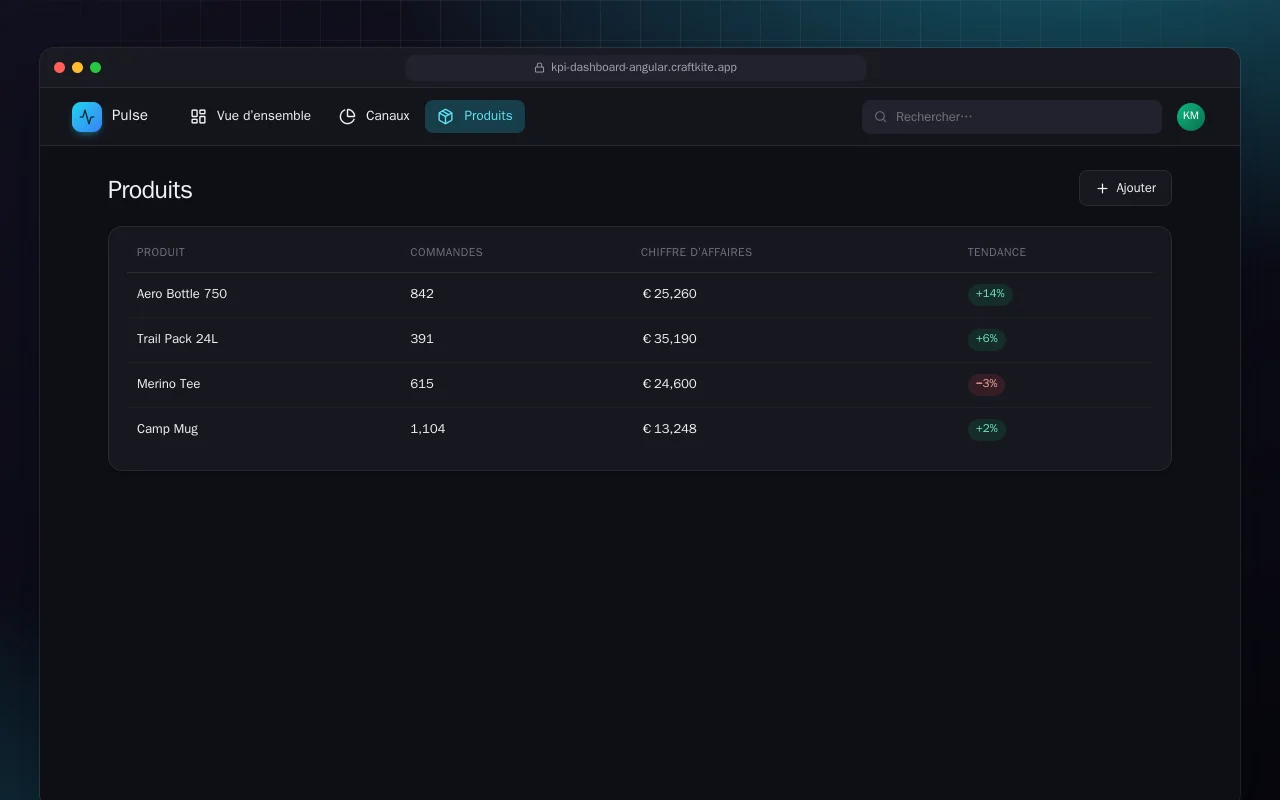The image size is (1280, 800).
Task: Select the Merino Tee product name
Action: pyautogui.click(x=168, y=384)
